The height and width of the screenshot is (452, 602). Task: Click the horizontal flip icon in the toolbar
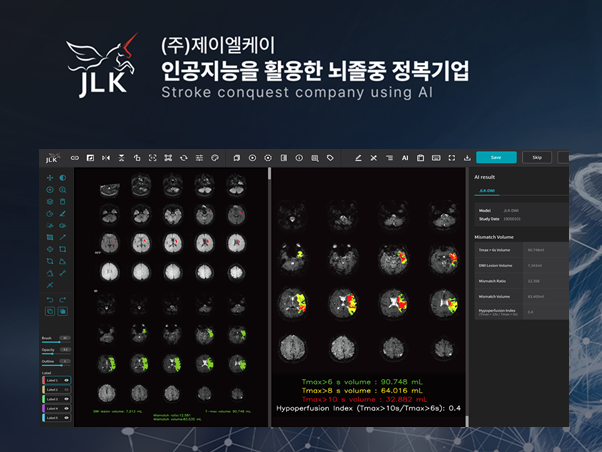[x=105, y=158]
